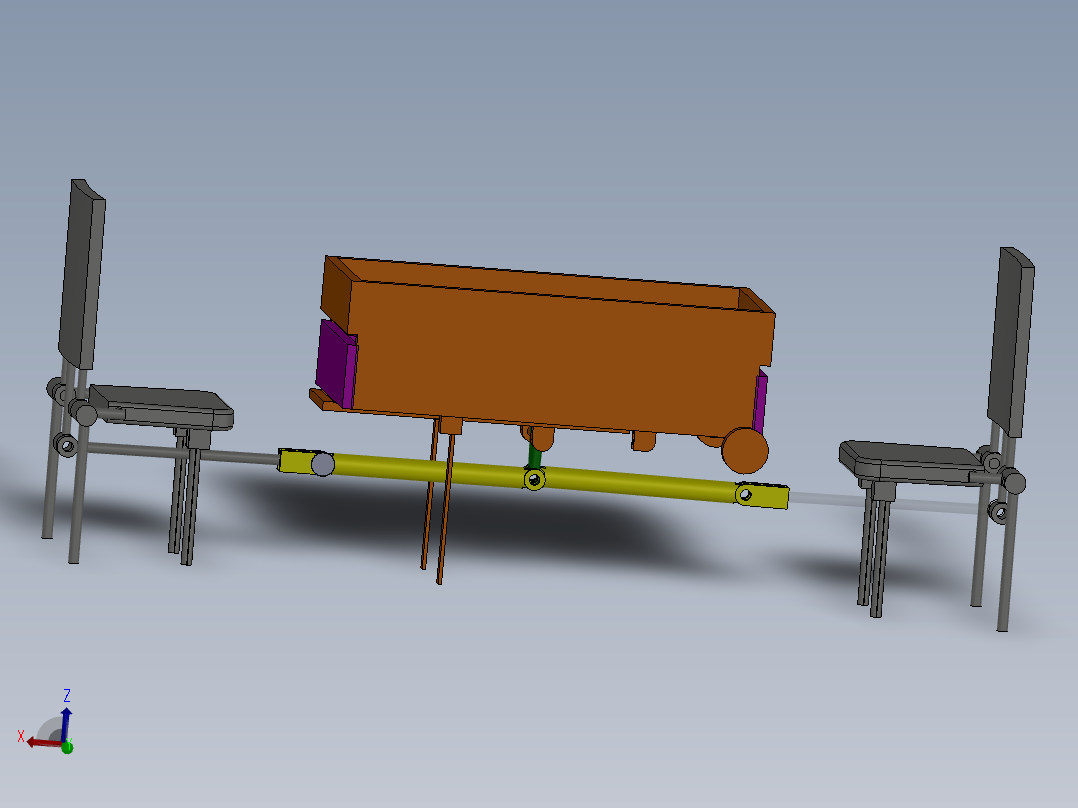
Task: Click the magenta strip on the trough's right end
Action: [x=760, y=400]
